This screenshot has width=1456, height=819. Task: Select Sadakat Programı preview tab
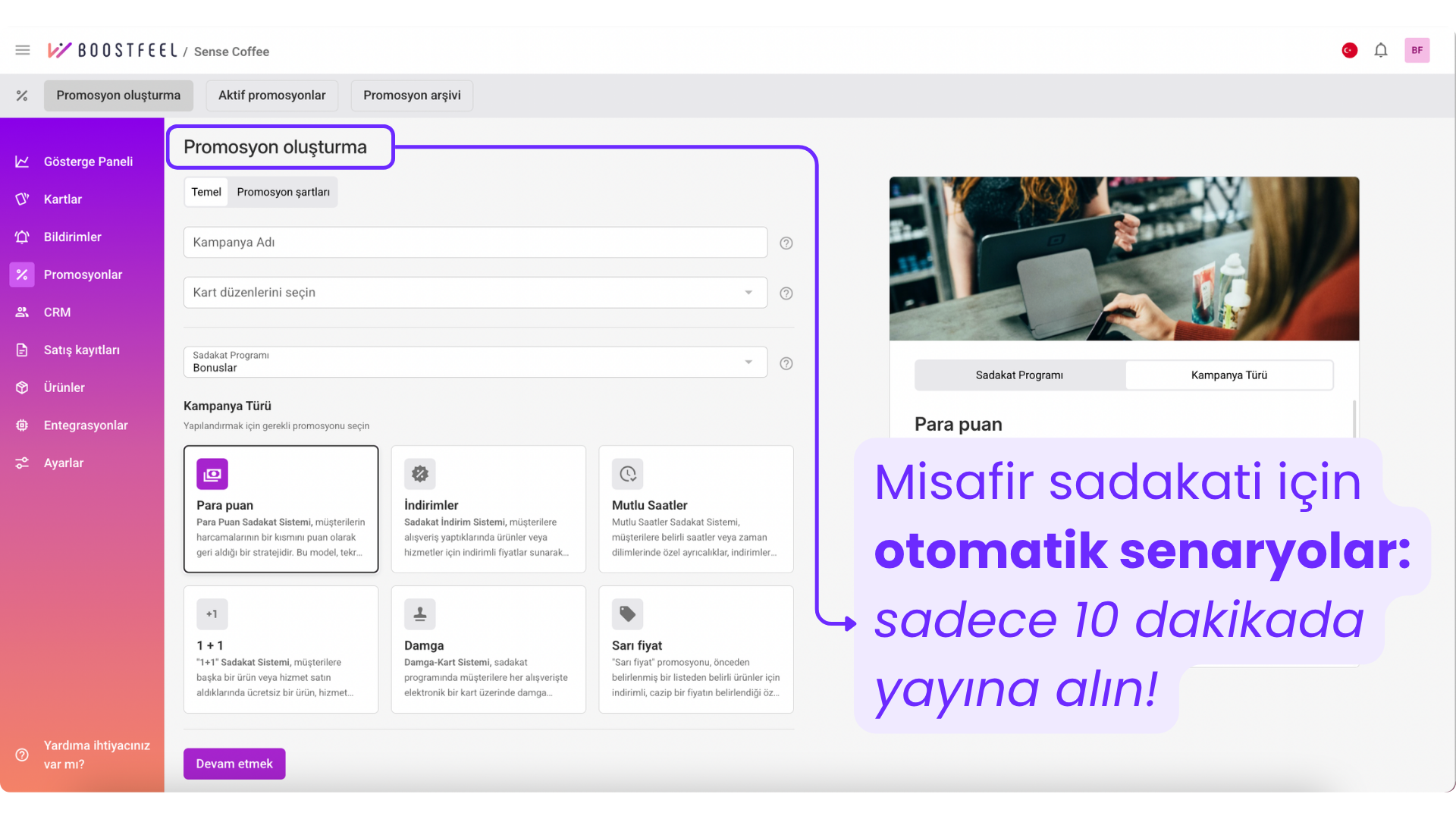[x=1020, y=375]
